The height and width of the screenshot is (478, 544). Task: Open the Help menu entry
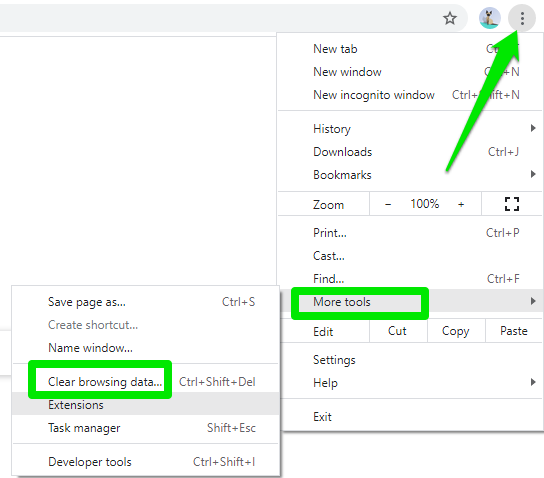point(410,383)
